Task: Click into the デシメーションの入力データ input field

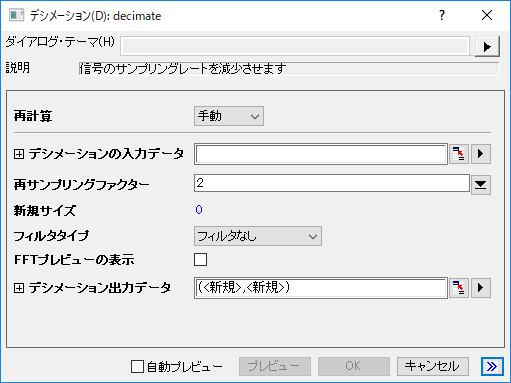Action: 321,154
